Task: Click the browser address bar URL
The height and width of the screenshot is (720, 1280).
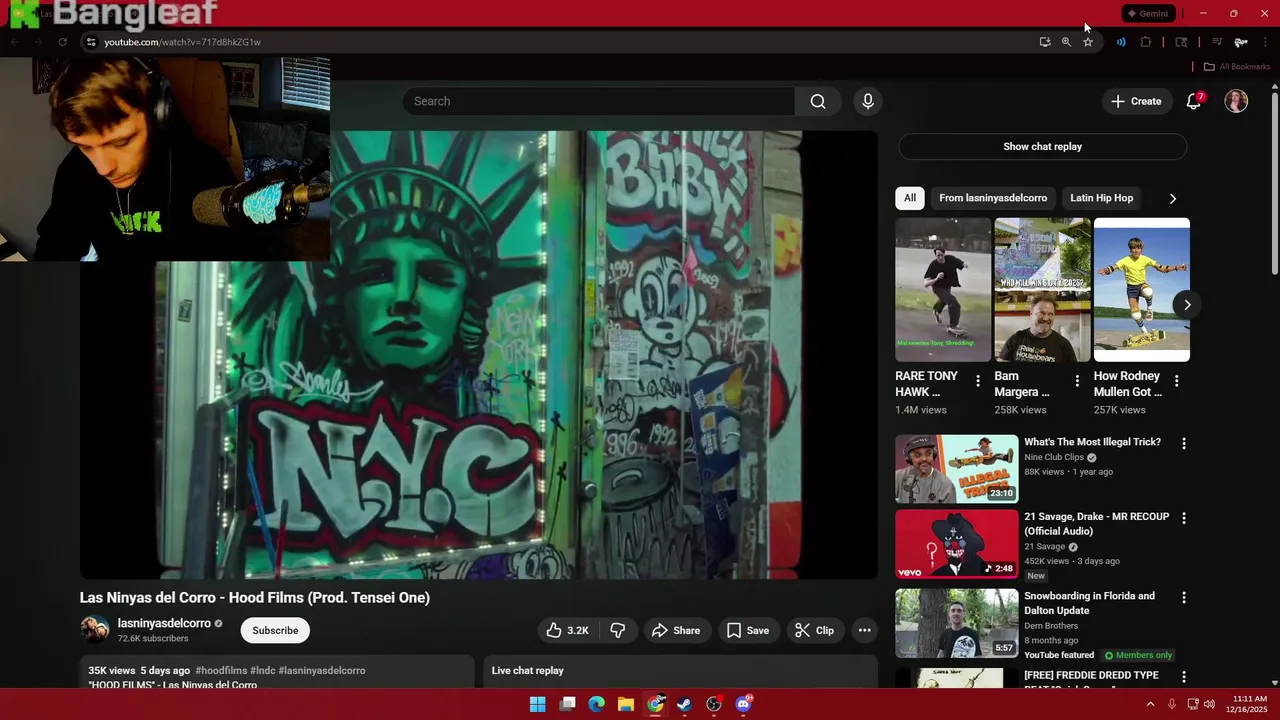Action: point(182,42)
